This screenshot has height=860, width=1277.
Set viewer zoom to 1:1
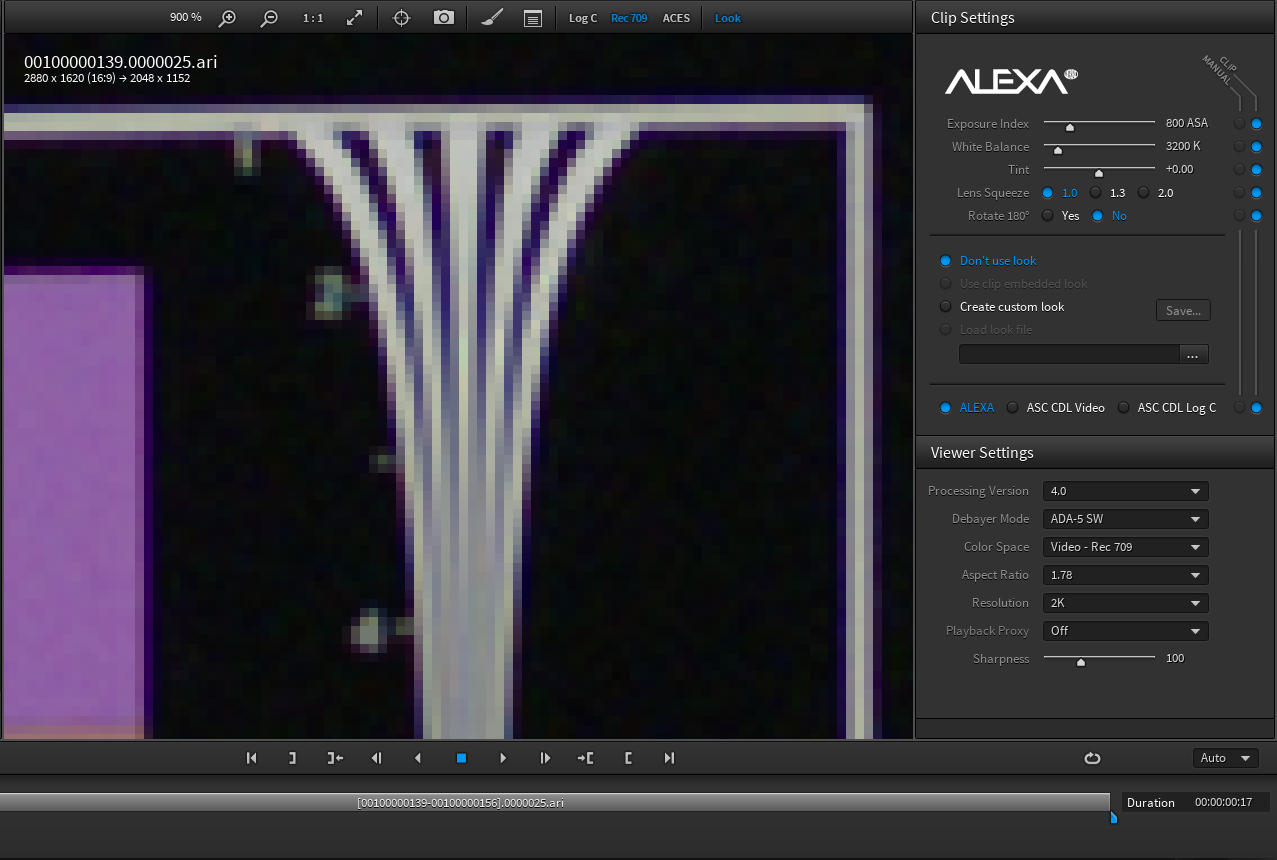(313, 18)
